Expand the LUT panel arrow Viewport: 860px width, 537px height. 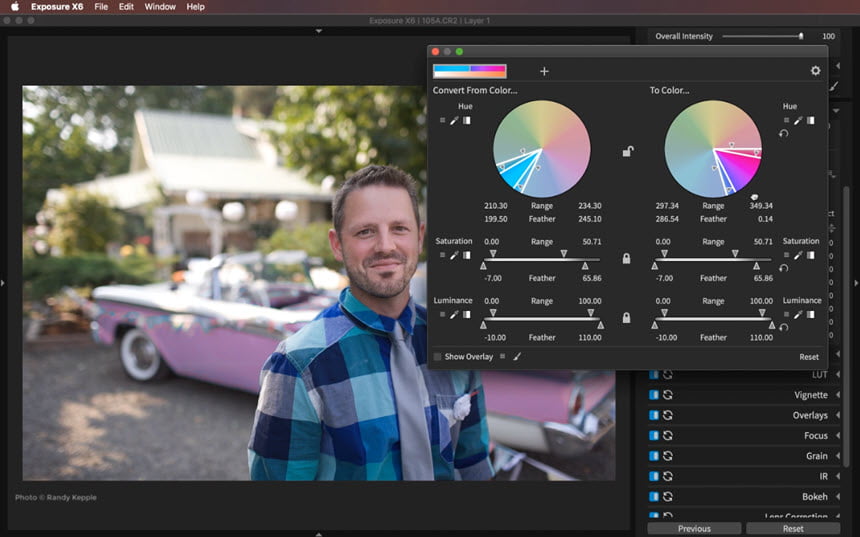[x=838, y=375]
